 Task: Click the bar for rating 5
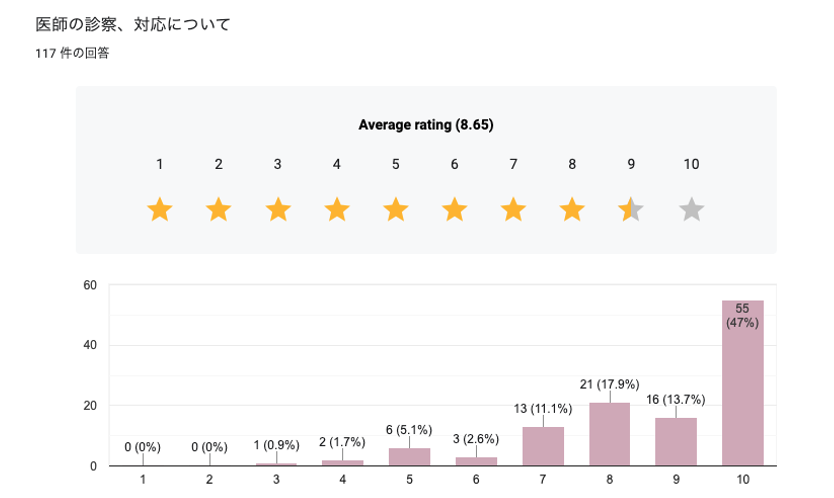point(409,457)
